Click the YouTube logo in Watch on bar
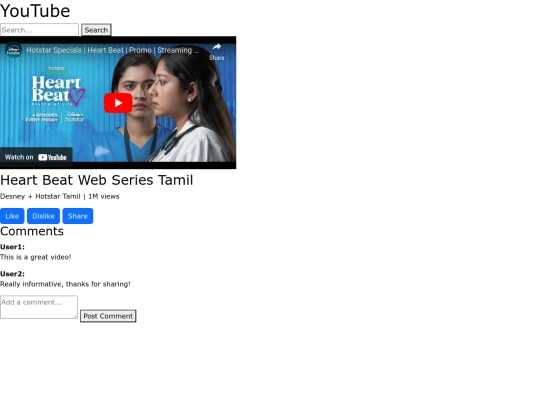 click(52, 157)
